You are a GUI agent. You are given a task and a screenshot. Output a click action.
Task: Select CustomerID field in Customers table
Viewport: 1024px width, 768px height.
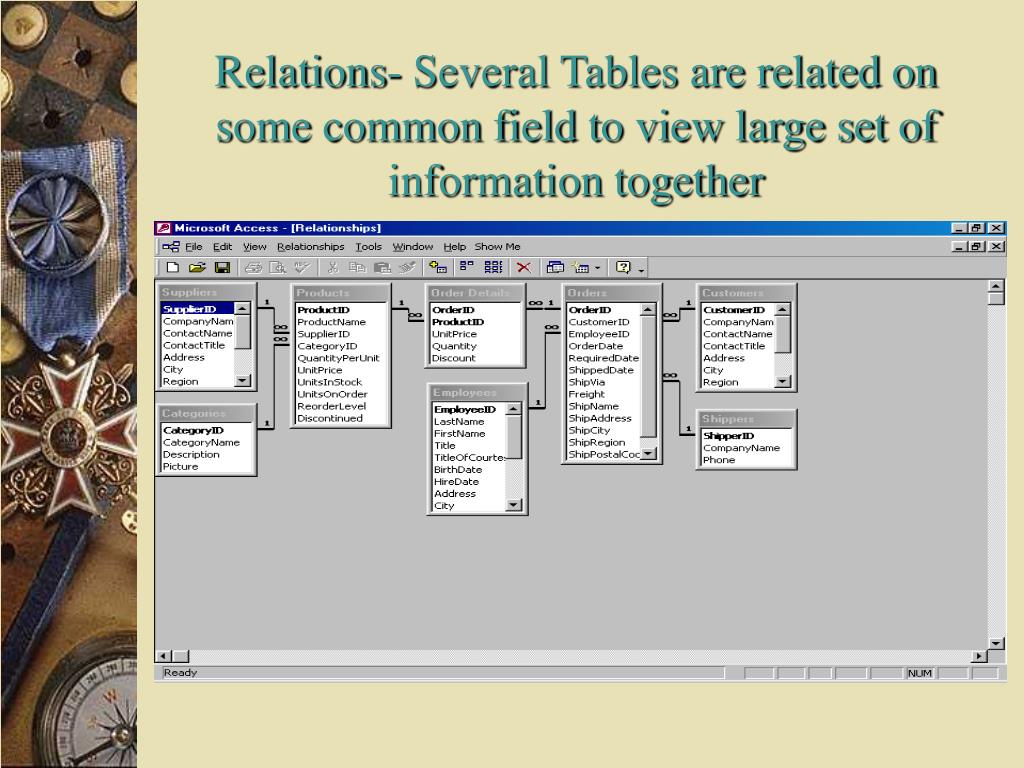(738, 310)
